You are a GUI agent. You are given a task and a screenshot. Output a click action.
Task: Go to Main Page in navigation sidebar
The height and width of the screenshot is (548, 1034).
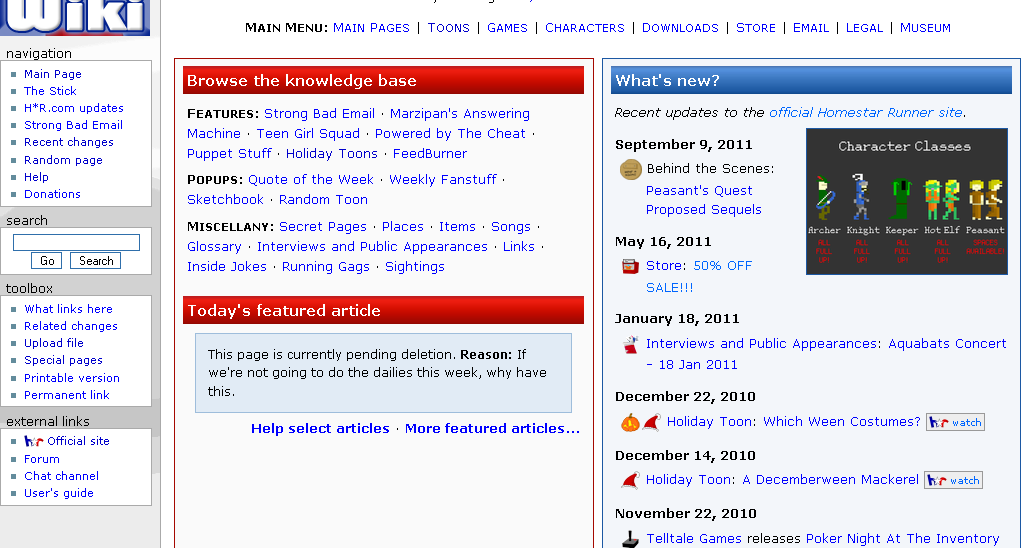pos(53,74)
